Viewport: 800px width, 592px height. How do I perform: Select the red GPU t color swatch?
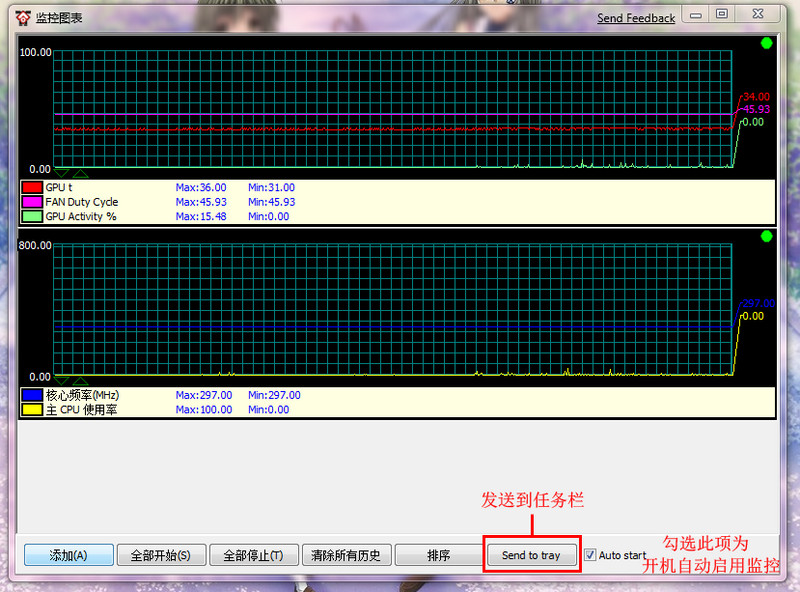[x=32, y=187]
